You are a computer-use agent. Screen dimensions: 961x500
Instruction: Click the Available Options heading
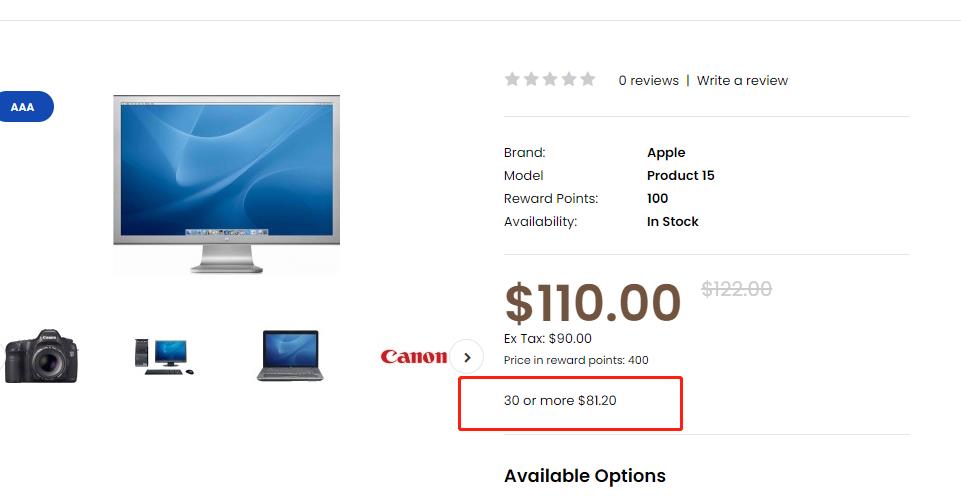click(x=585, y=476)
